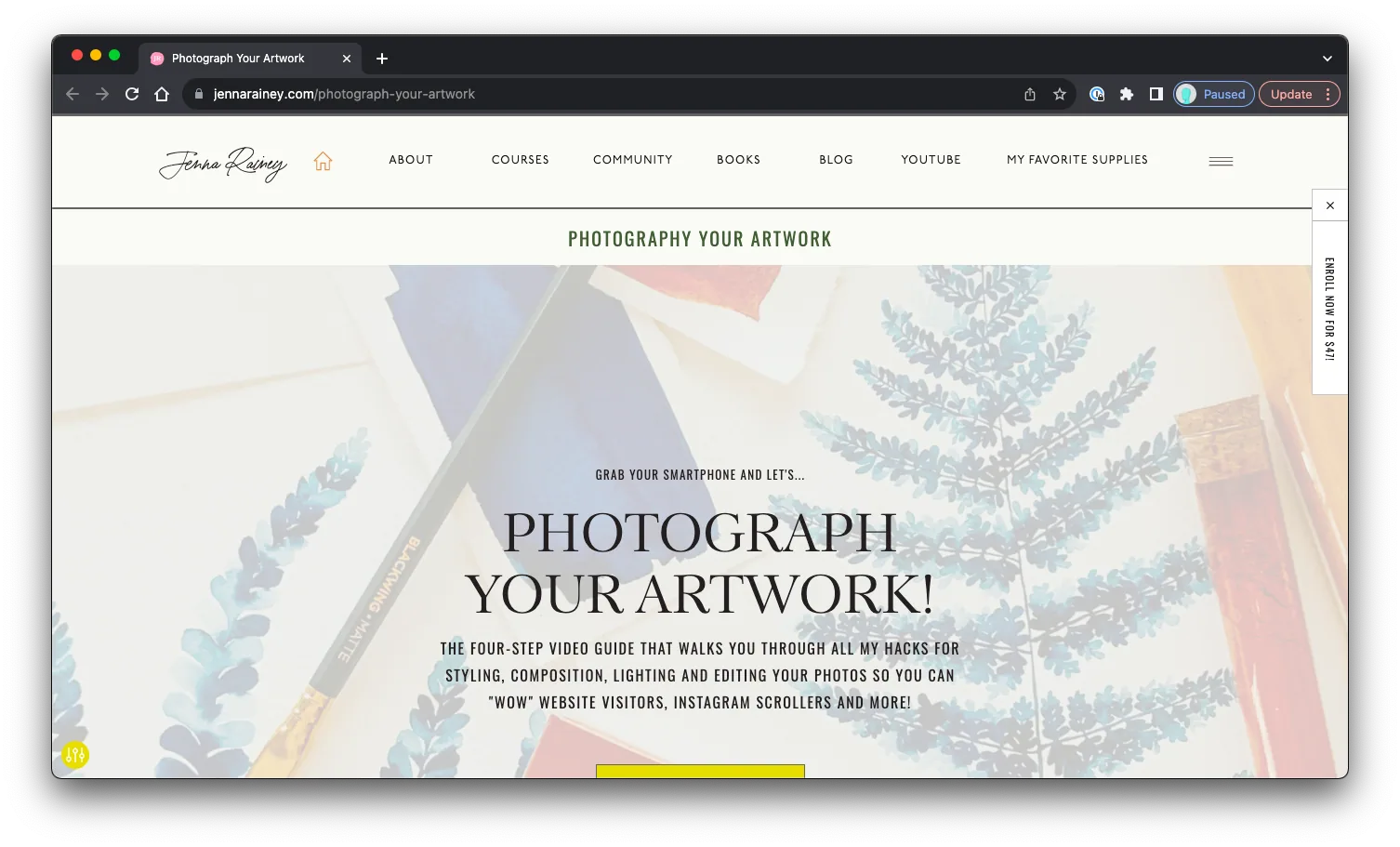Click the orange home icon on site
This screenshot has height=847, width=1400.
[323, 161]
